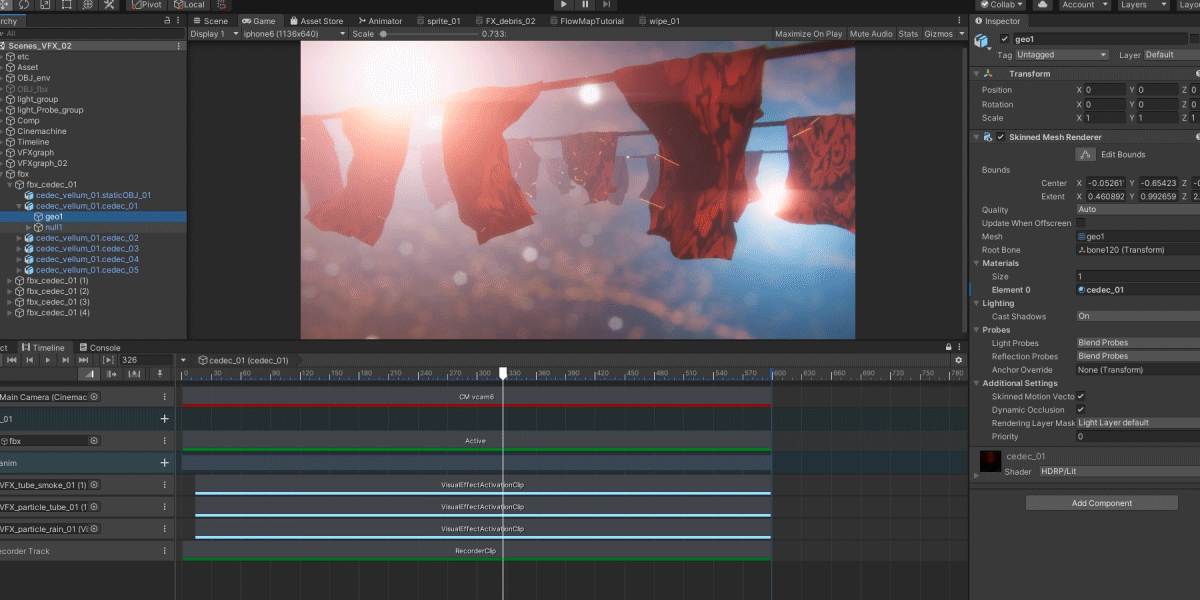Viewport: 1200px width, 600px height.
Task: Click the Edit Bounds icon button
Action: pyautogui.click(x=1085, y=154)
